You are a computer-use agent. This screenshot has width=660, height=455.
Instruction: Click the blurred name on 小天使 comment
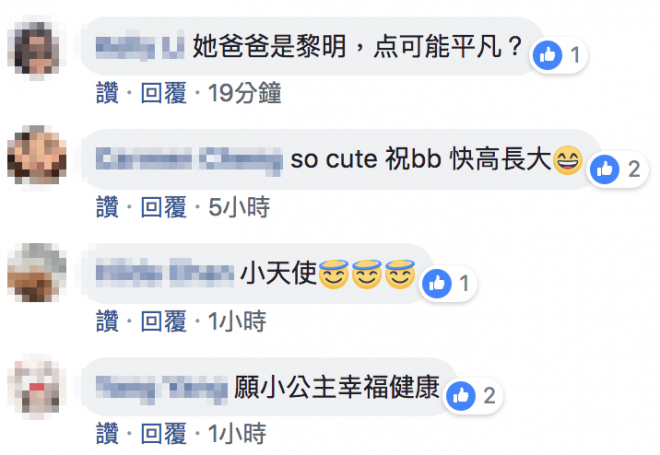click(x=165, y=273)
